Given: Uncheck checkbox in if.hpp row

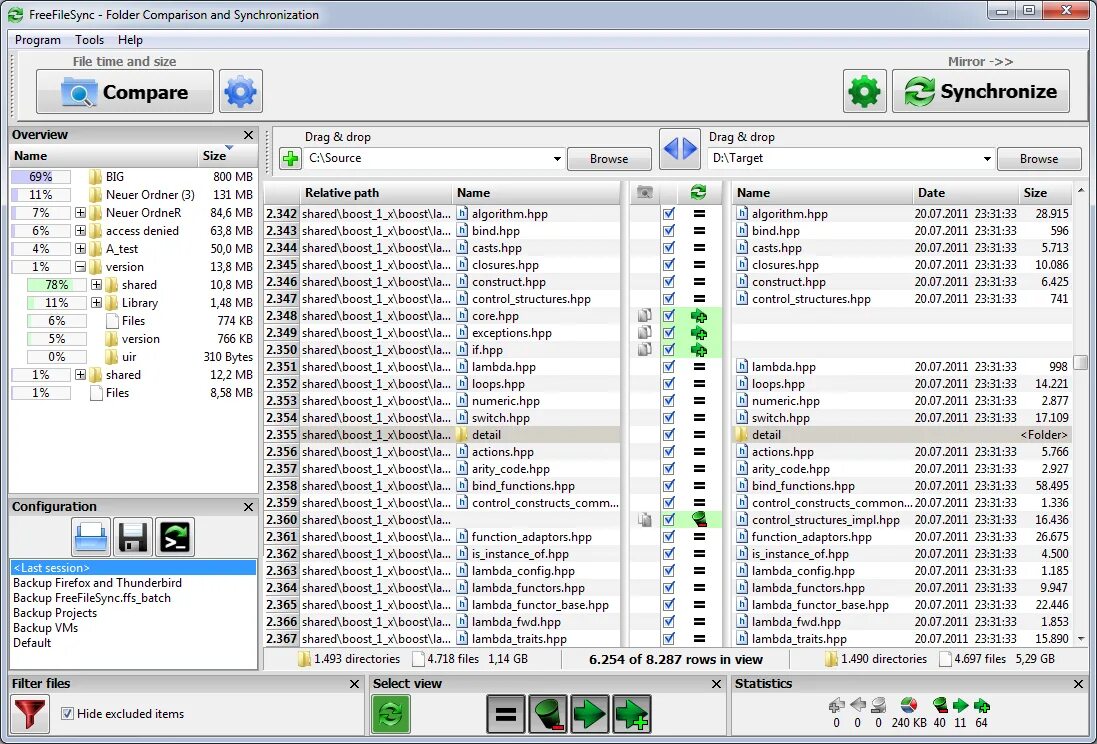Looking at the screenshot, I should [669, 350].
